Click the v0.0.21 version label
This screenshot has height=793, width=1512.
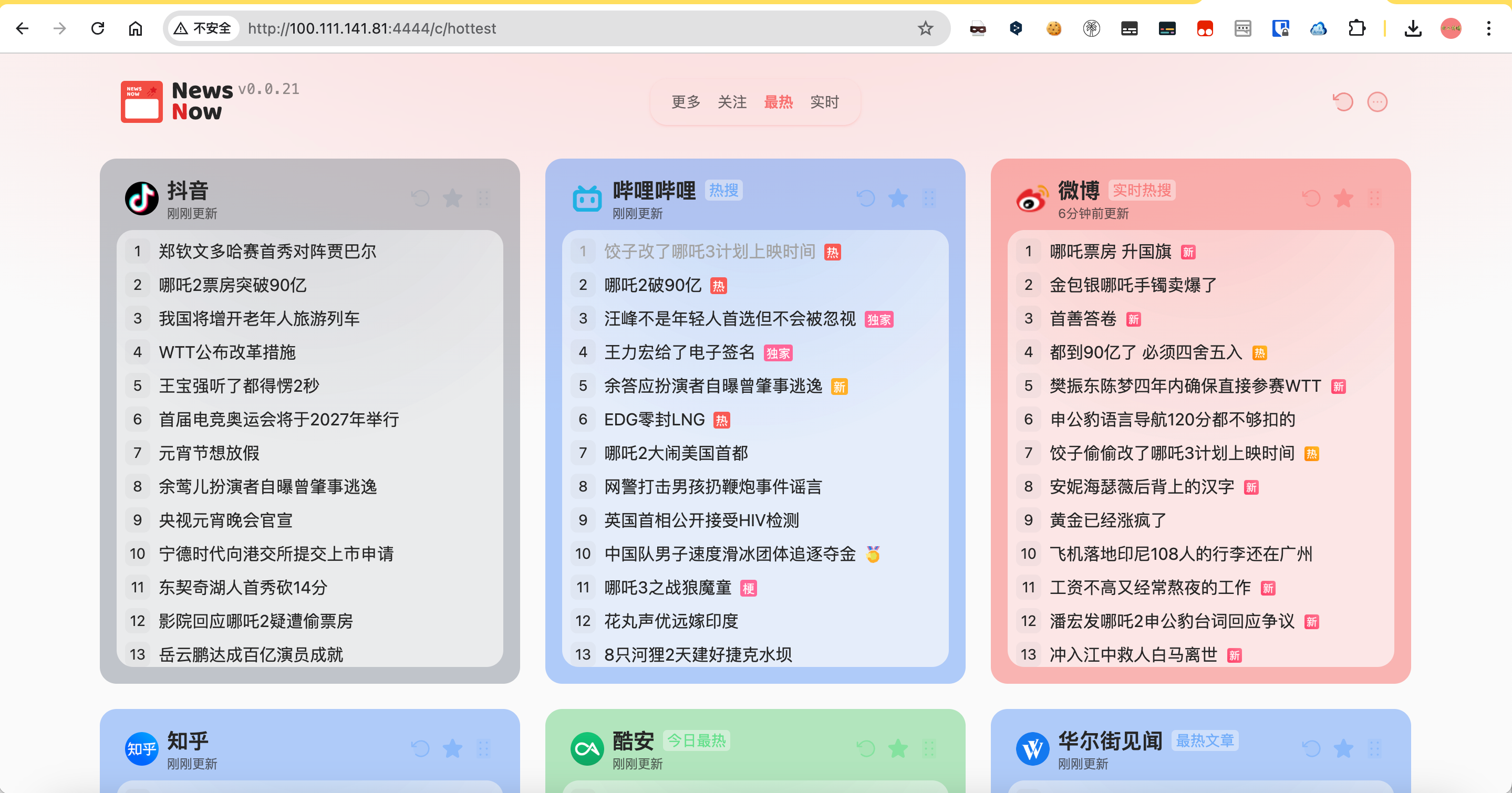pos(269,89)
